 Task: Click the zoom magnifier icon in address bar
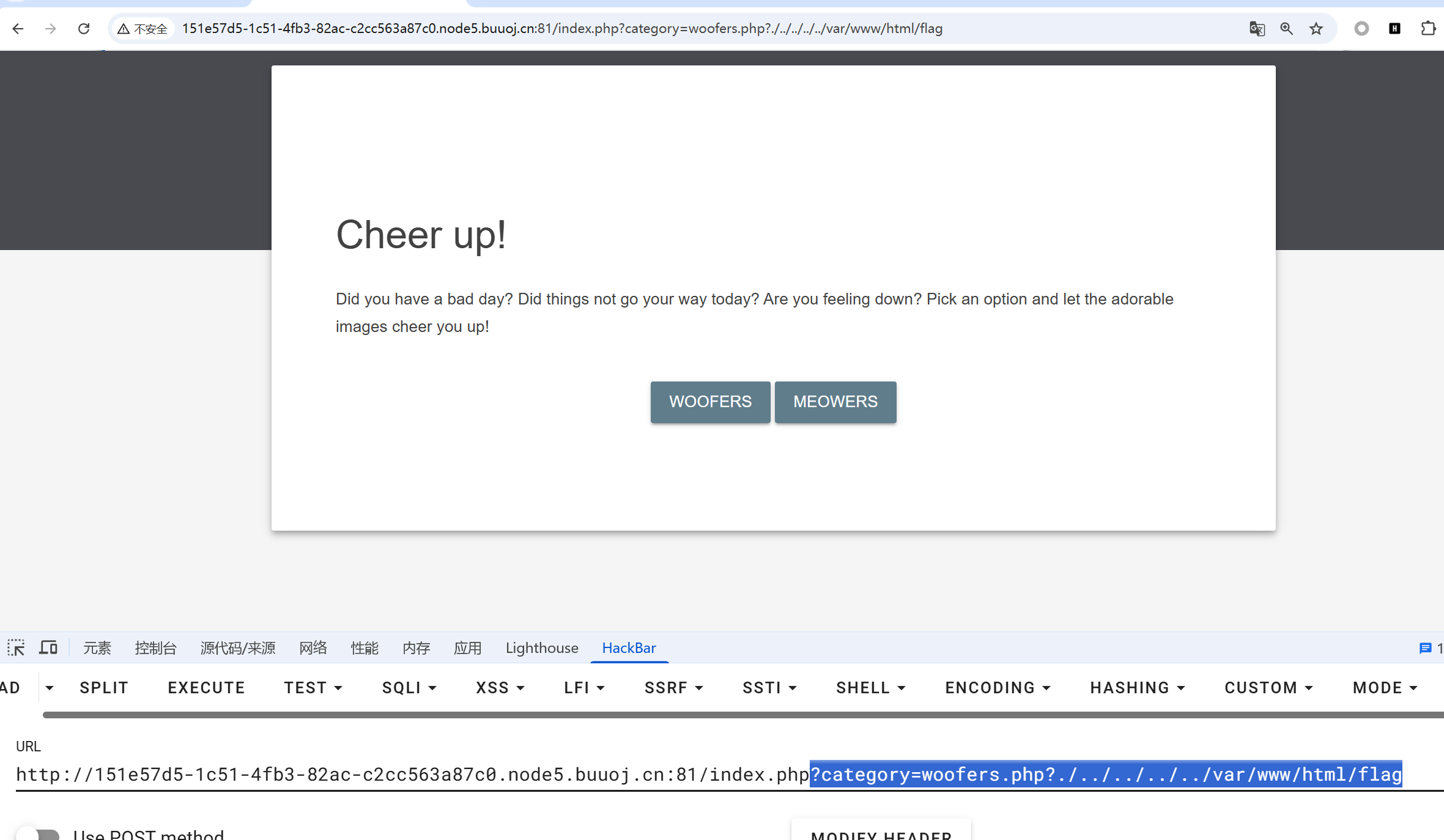pos(1286,29)
